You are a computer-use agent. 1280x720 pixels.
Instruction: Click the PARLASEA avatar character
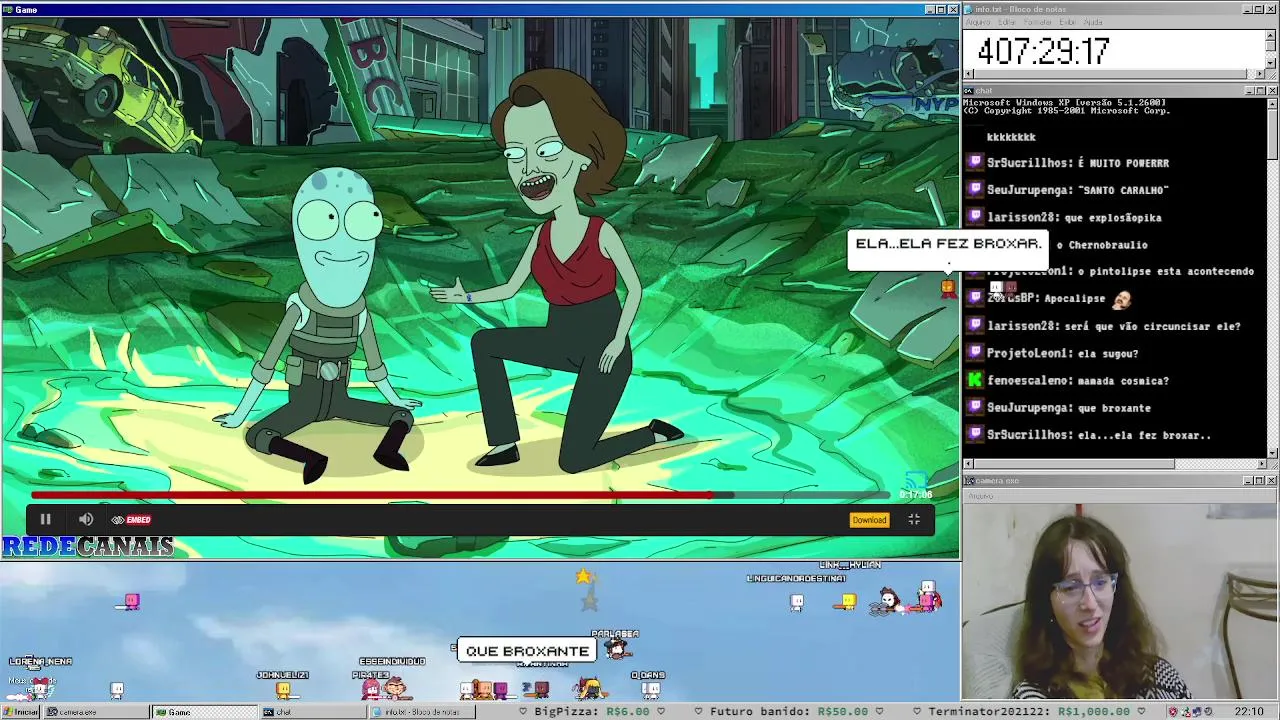coord(618,648)
